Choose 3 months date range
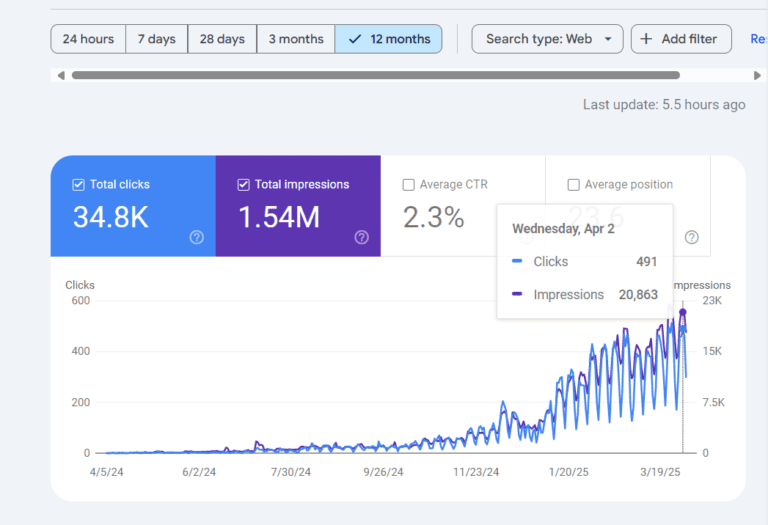 (x=295, y=39)
